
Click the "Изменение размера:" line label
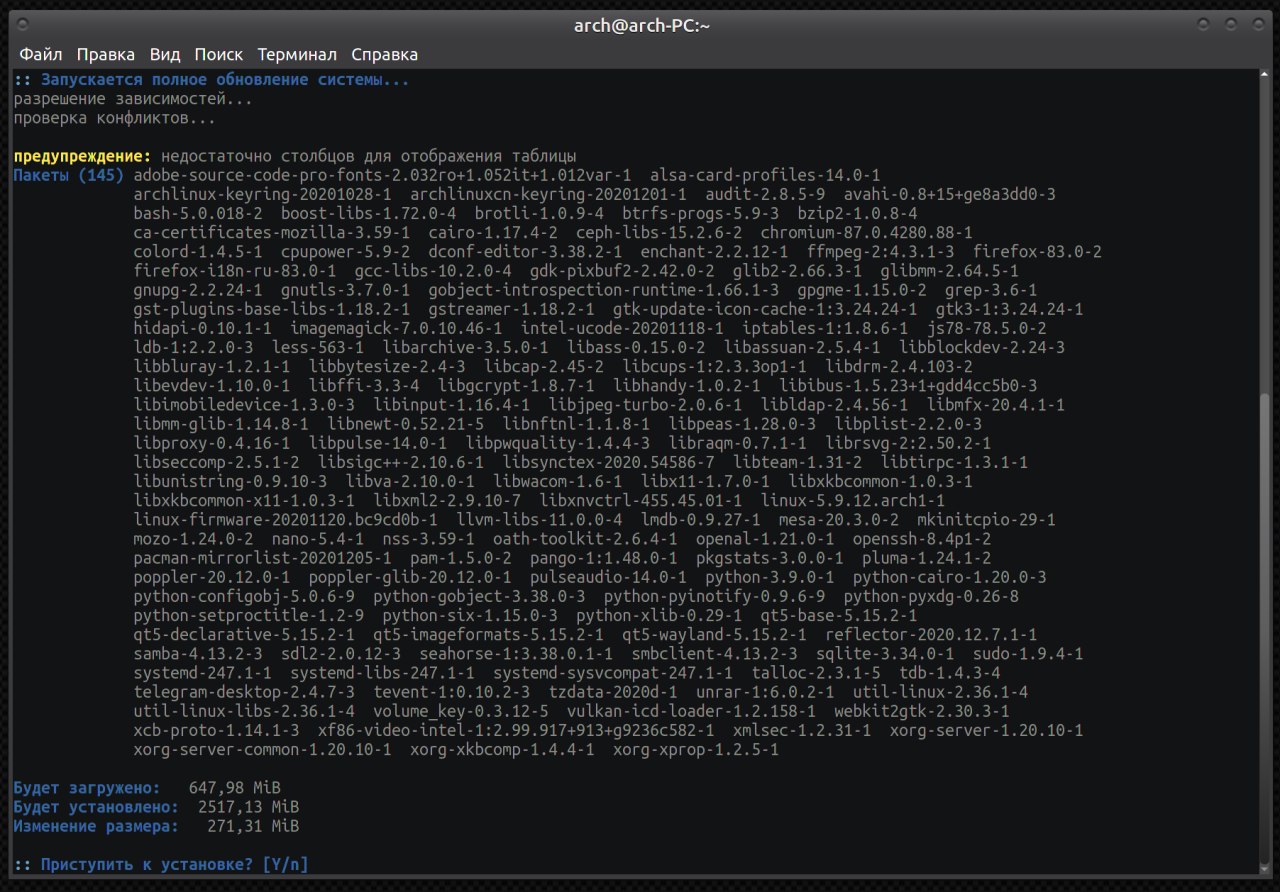point(96,826)
